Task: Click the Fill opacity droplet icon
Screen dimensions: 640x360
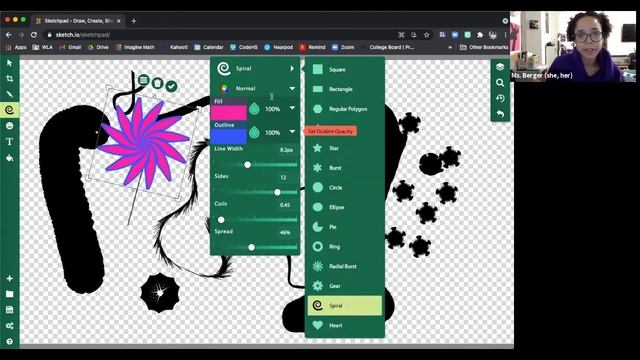Action: tap(254, 109)
